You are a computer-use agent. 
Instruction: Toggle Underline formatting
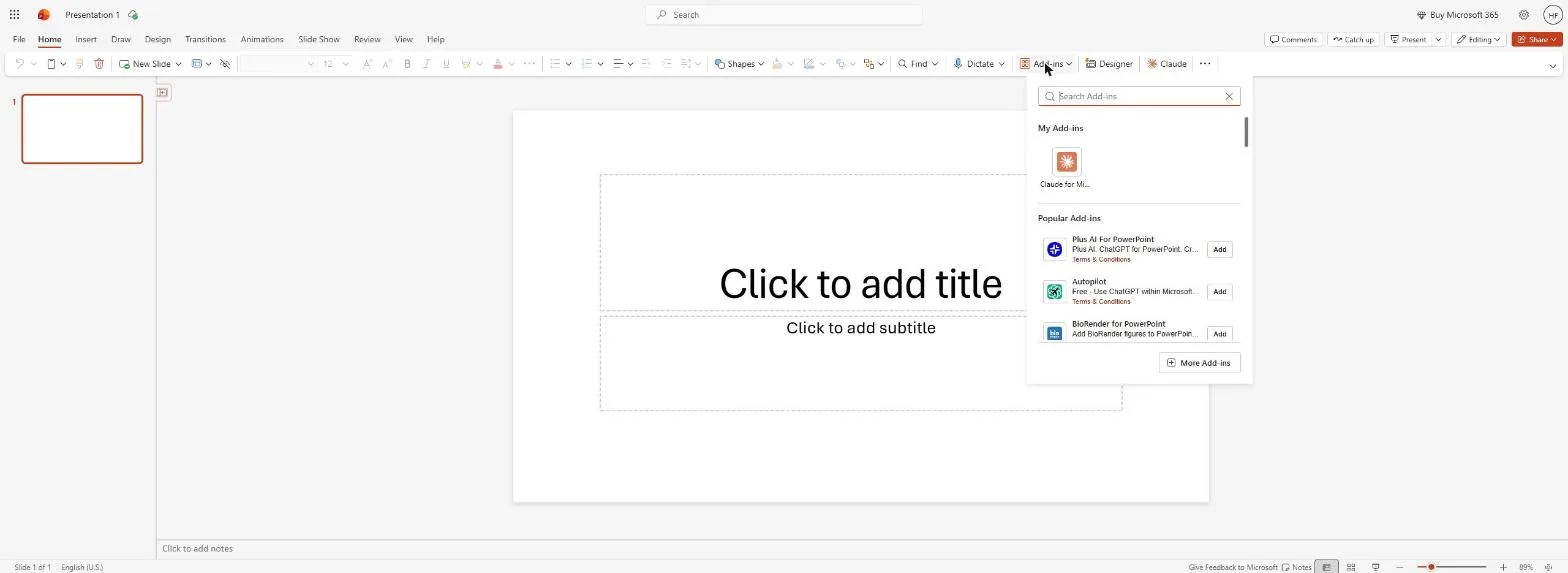tap(446, 64)
